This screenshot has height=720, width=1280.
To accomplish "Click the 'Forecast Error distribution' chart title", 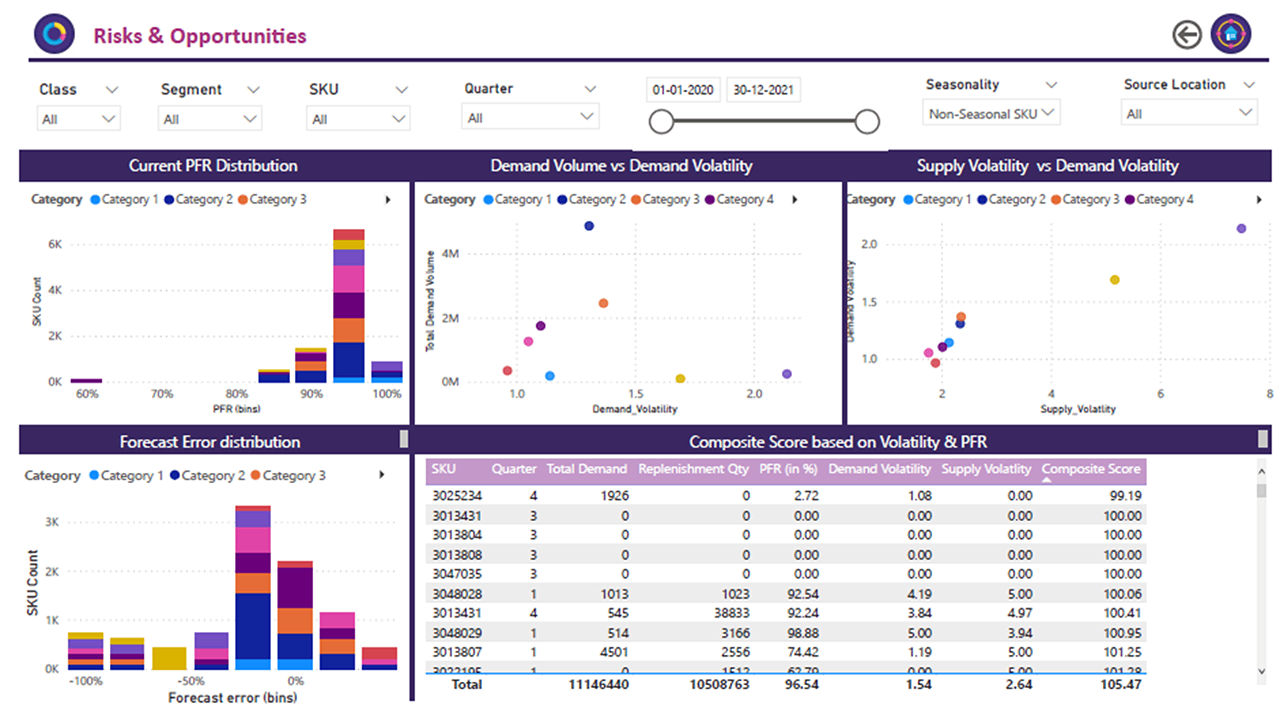I will click(x=210, y=442).
